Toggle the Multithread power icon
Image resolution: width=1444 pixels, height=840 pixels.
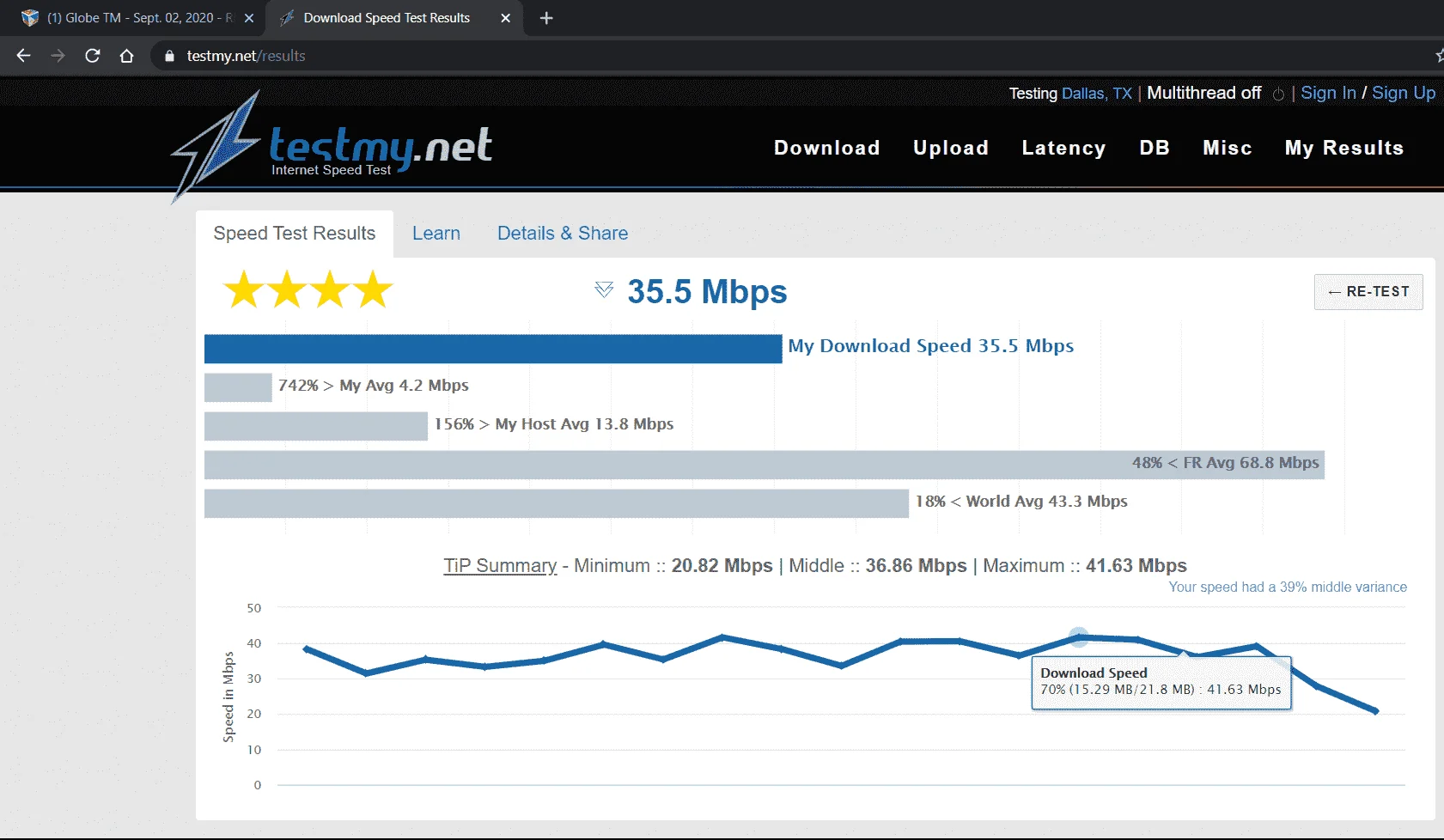1278,94
